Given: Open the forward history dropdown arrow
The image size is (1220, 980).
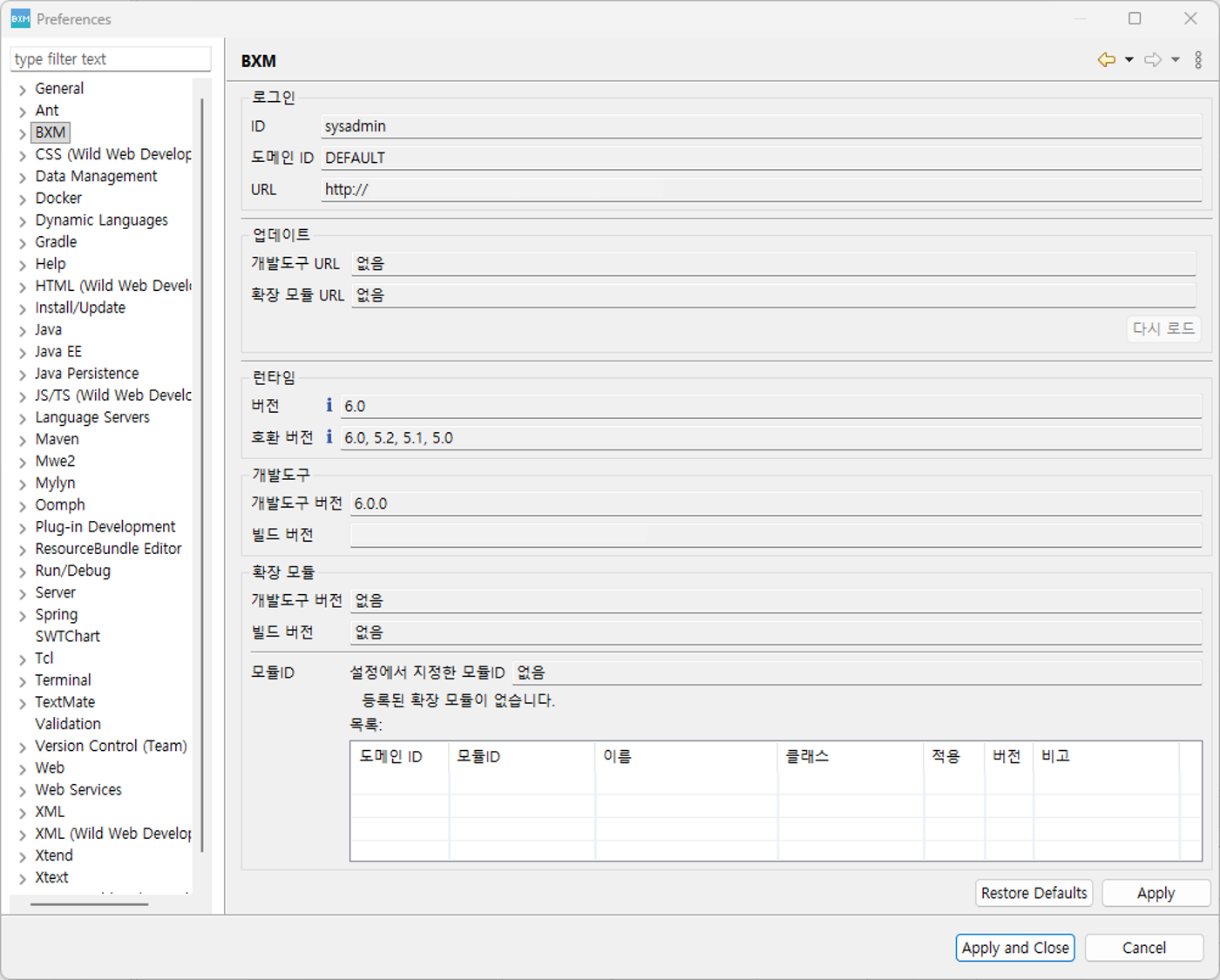Looking at the screenshot, I should [1176, 60].
